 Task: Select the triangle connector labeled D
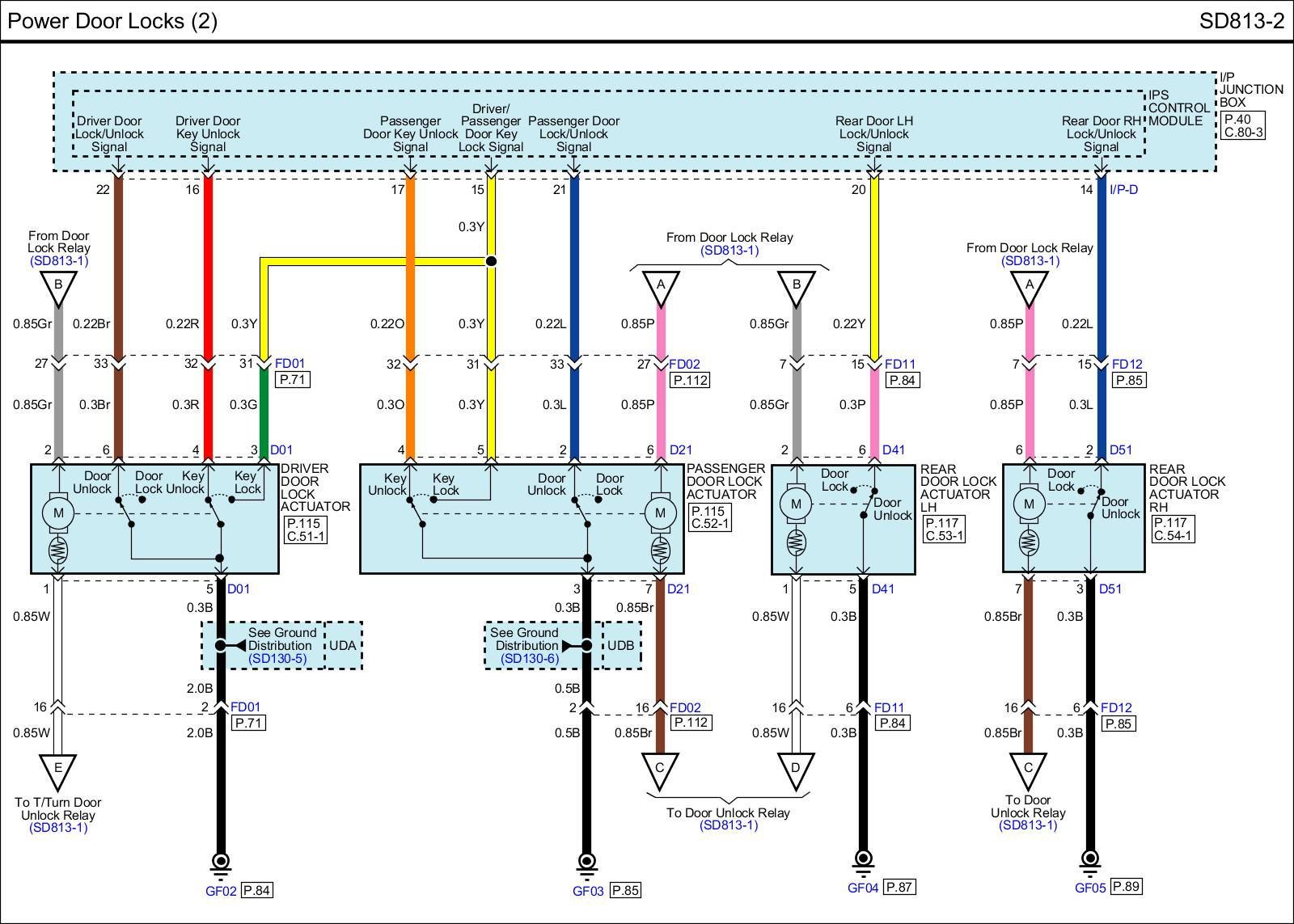795,769
